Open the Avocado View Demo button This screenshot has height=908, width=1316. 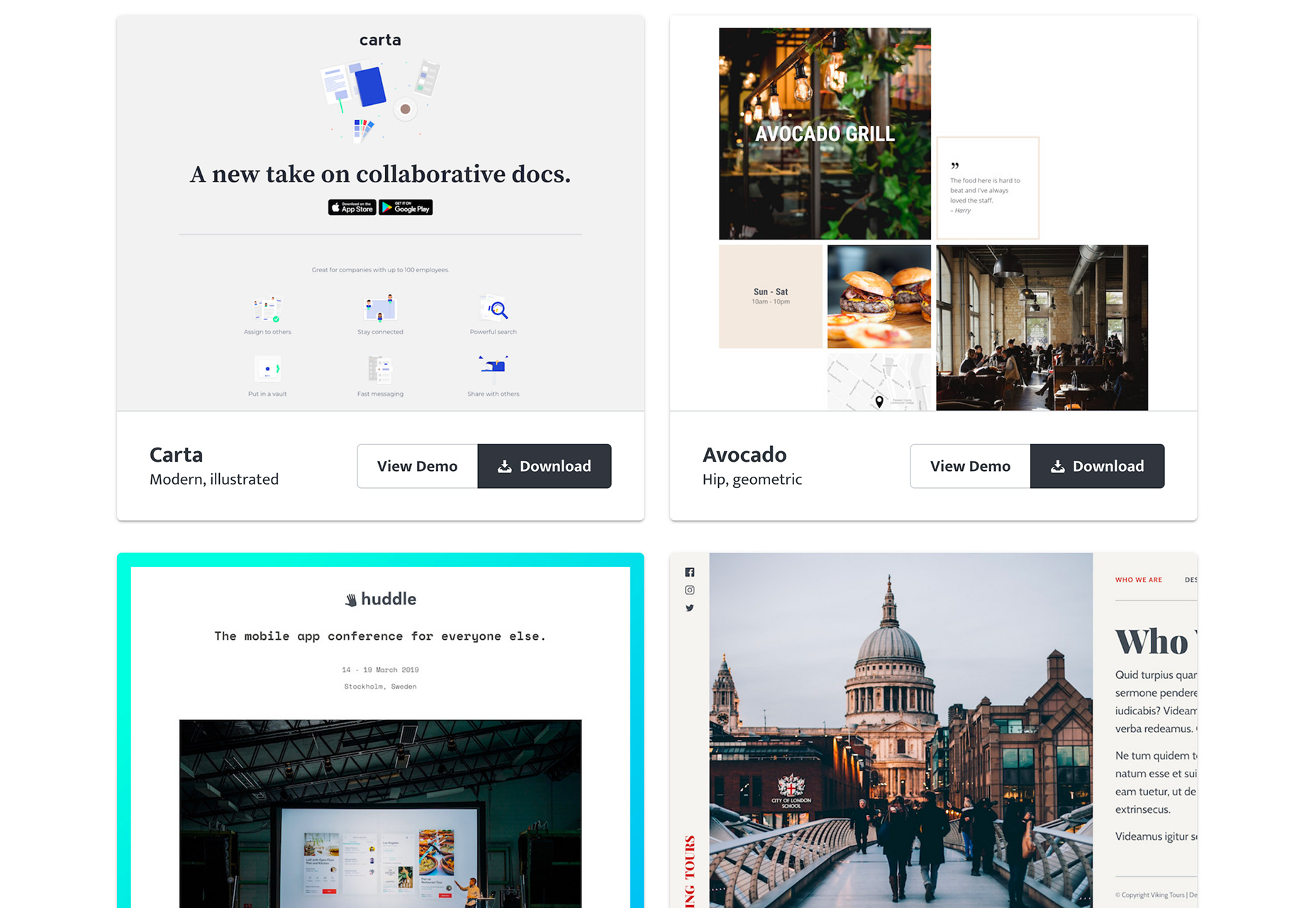pos(969,466)
